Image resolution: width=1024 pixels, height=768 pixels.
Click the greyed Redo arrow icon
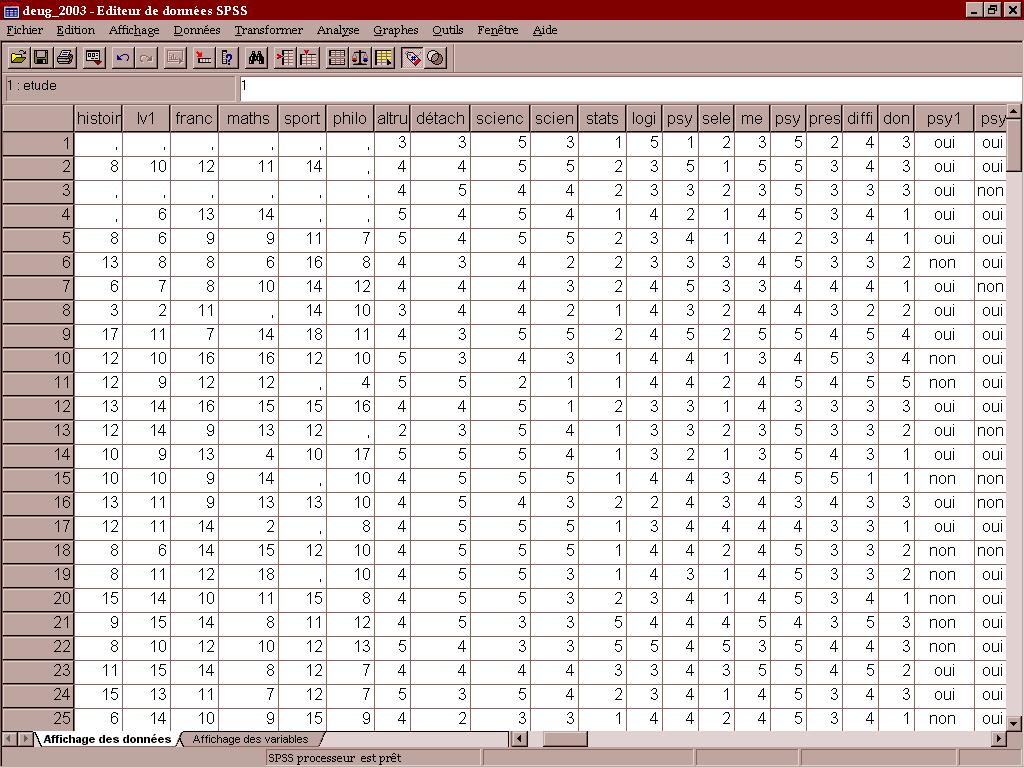point(146,57)
